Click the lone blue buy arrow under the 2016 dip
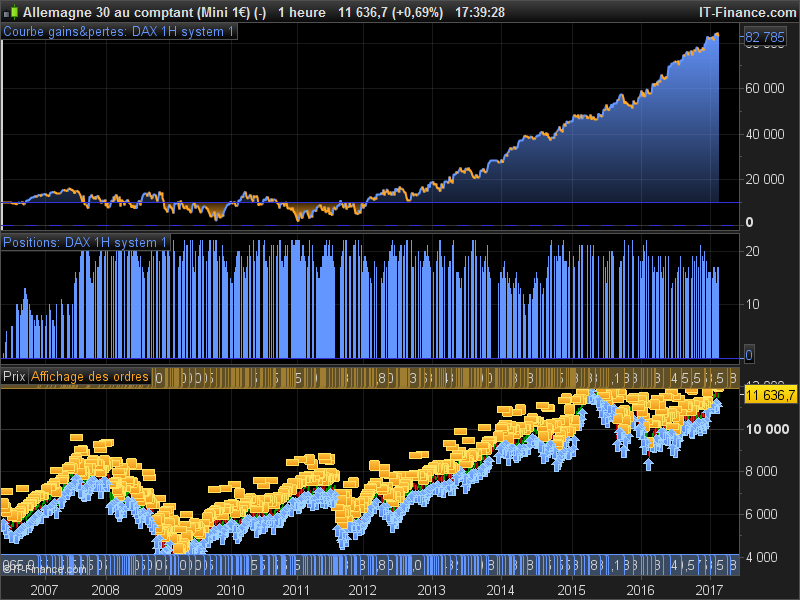 click(x=648, y=464)
